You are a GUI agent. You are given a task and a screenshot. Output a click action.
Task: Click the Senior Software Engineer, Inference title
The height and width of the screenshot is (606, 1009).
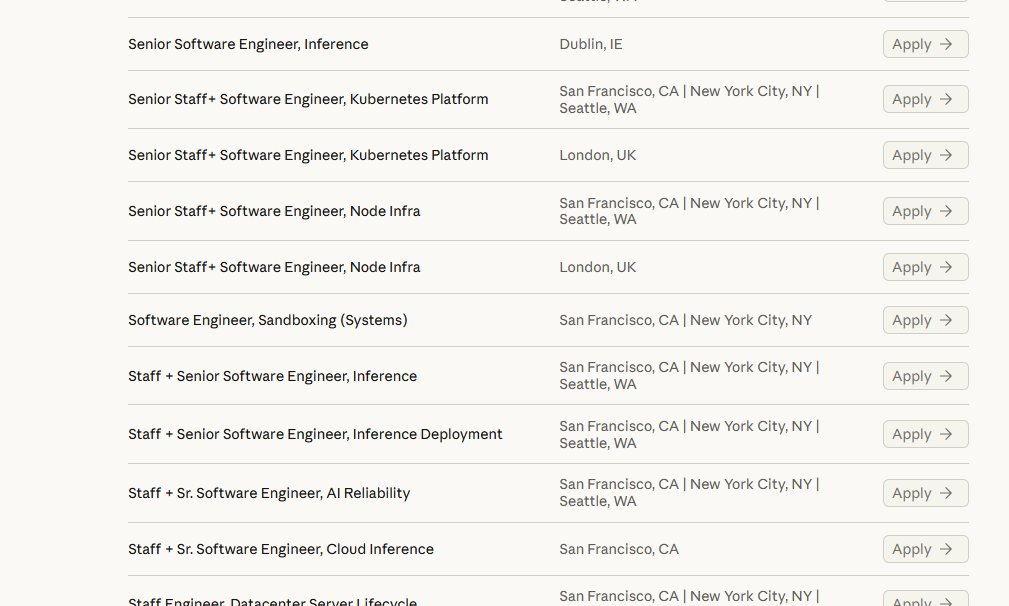pyautogui.click(x=248, y=44)
